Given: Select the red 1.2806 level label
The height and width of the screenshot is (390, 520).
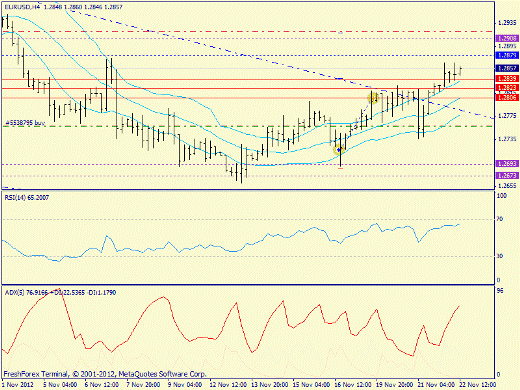Looking at the screenshot, I should pos(507,97).
